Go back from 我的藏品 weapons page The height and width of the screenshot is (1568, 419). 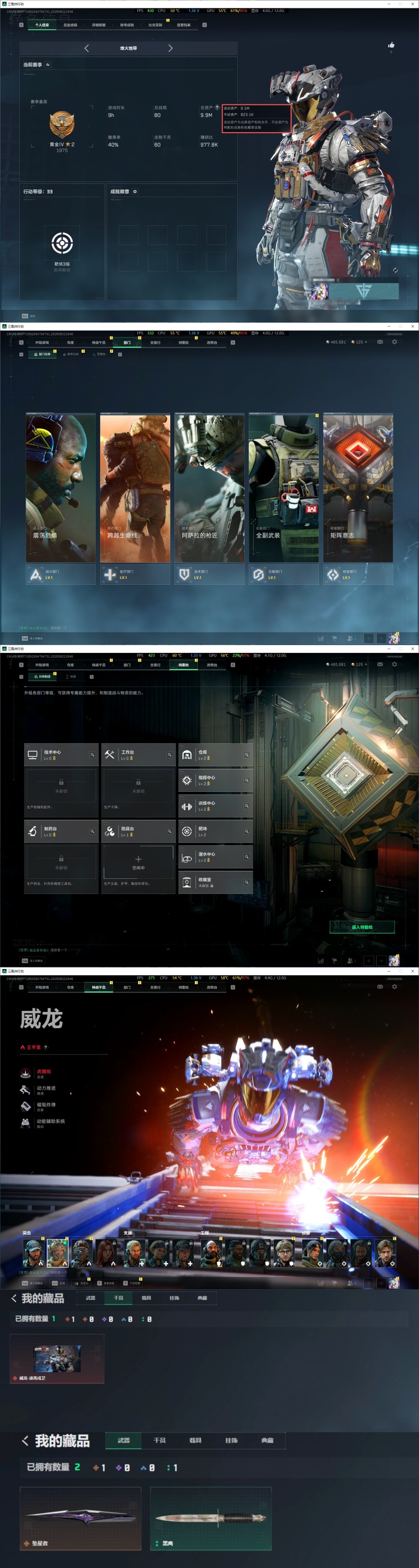(24, 1441)
